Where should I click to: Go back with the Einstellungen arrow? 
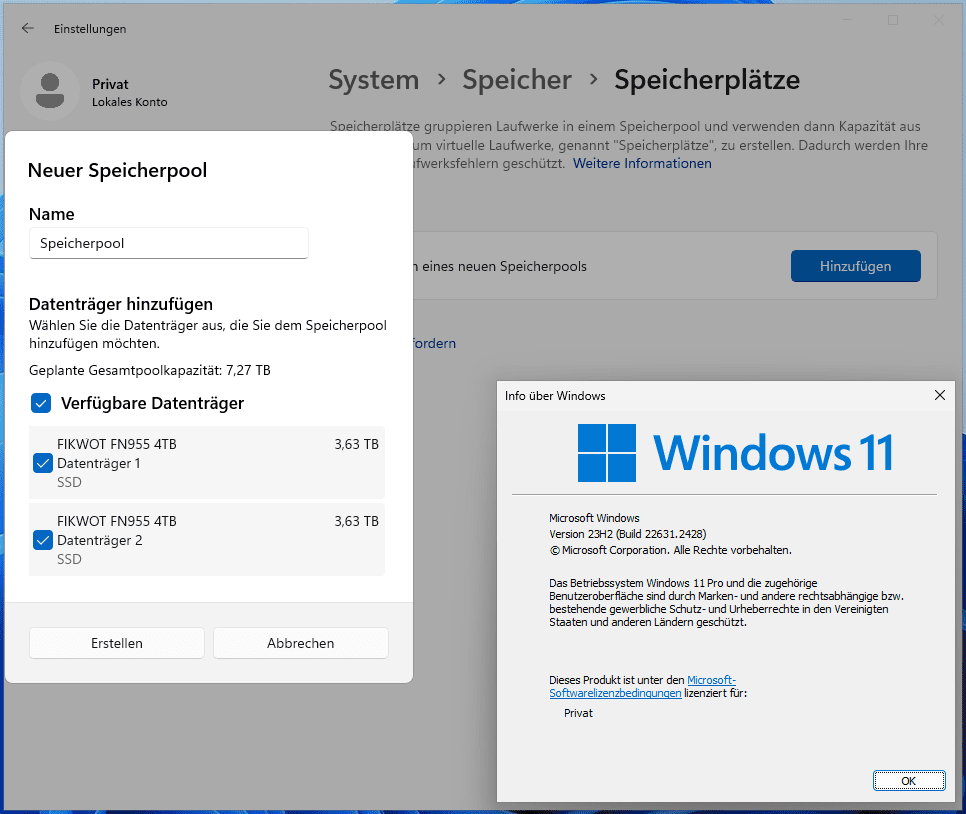[x=28, y=28]
